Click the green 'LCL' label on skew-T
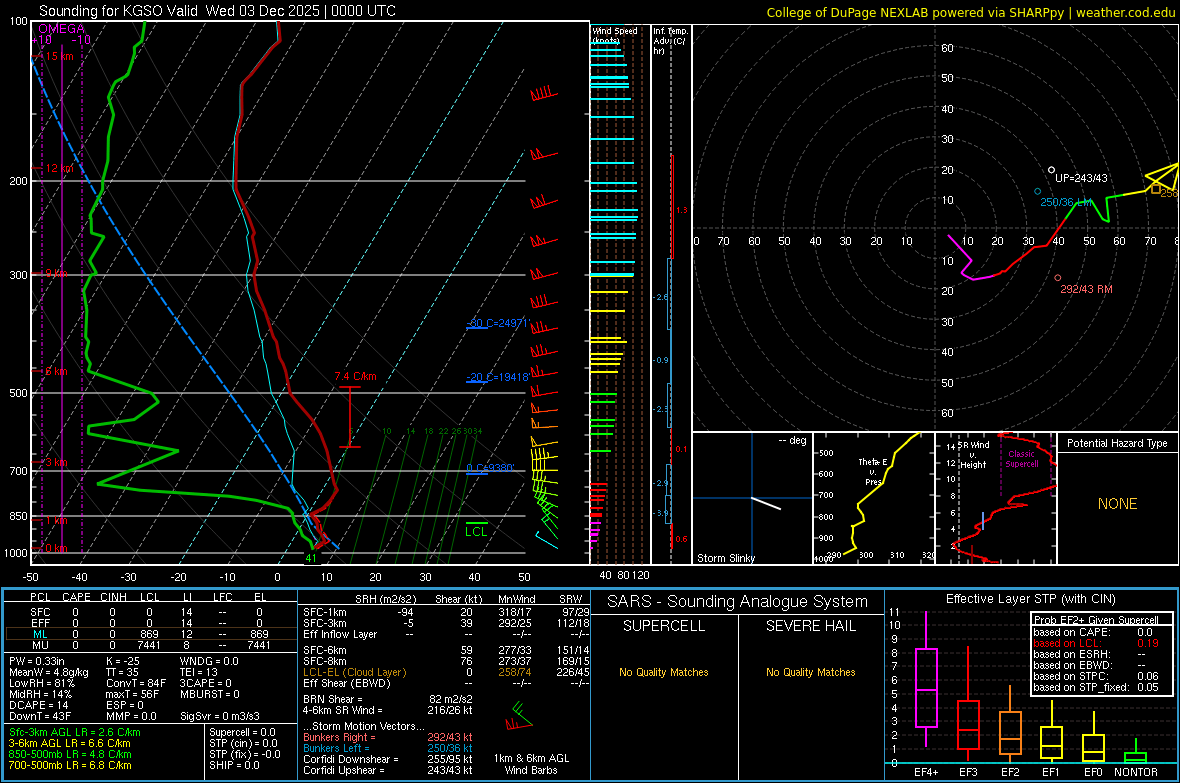Viewport: 1180px width, 783px height. click(x=476, y=532)
